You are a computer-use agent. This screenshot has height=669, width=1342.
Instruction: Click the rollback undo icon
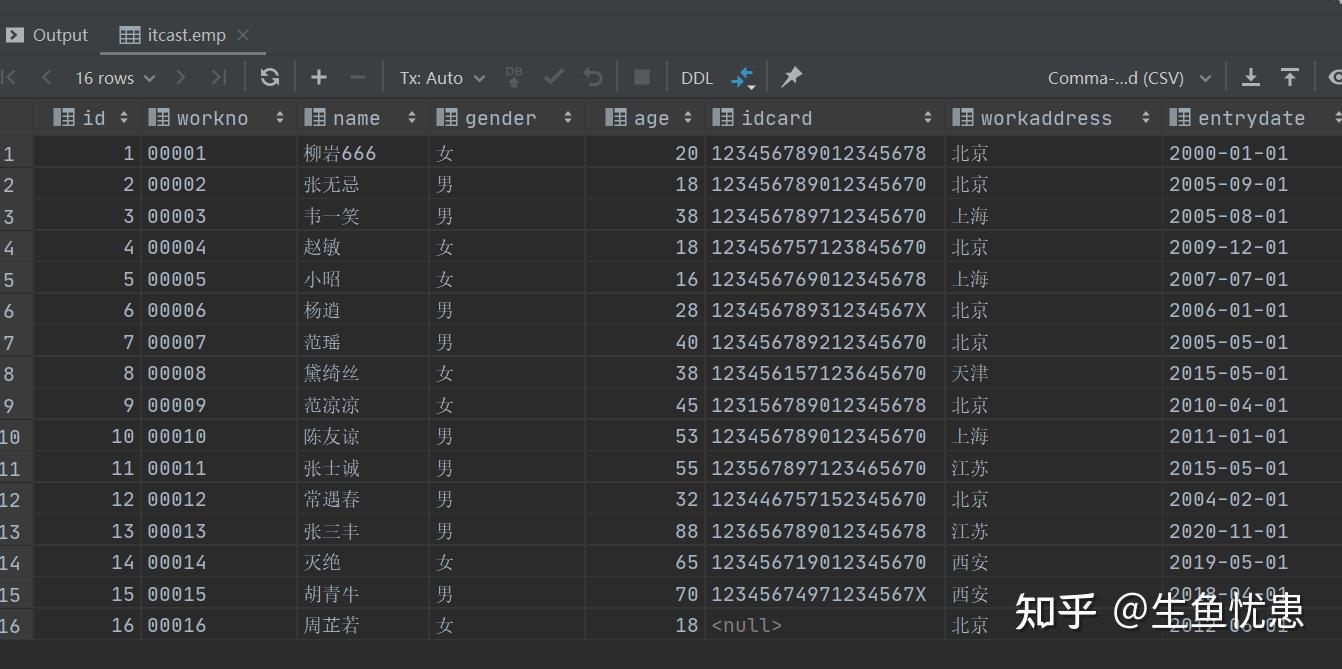(593, 77)
